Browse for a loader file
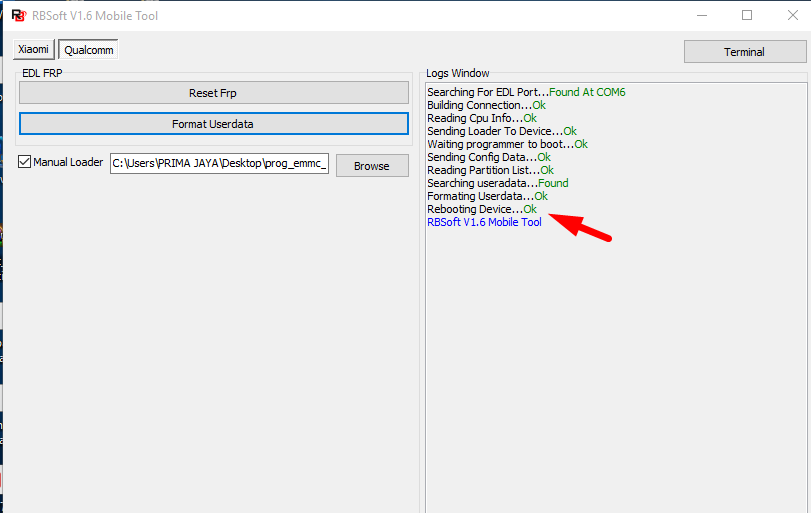811x513 pixels. click(x=372, y=166)
